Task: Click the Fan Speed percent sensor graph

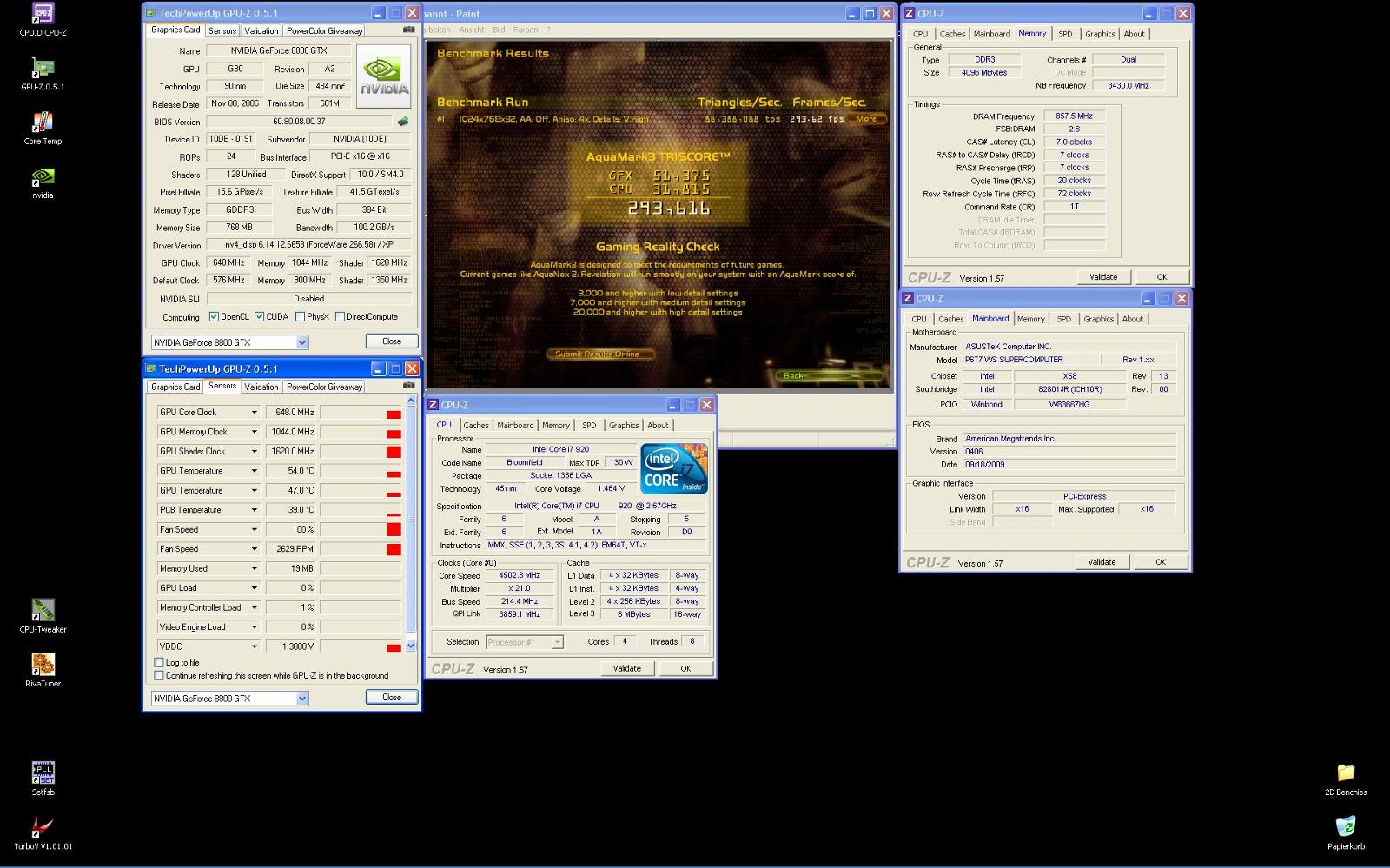Action: coord(361,529)
